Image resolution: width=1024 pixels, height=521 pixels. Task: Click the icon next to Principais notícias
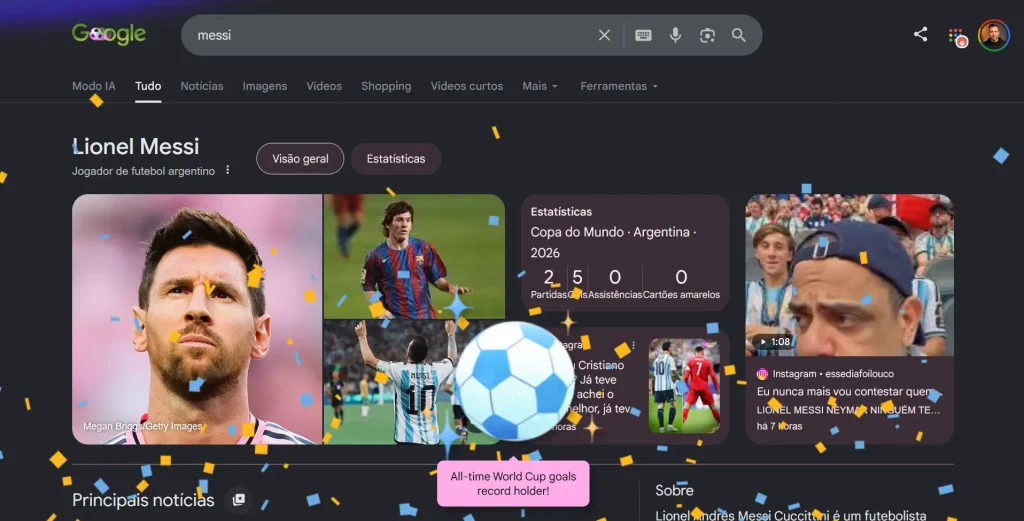click(x=238, y=499)
